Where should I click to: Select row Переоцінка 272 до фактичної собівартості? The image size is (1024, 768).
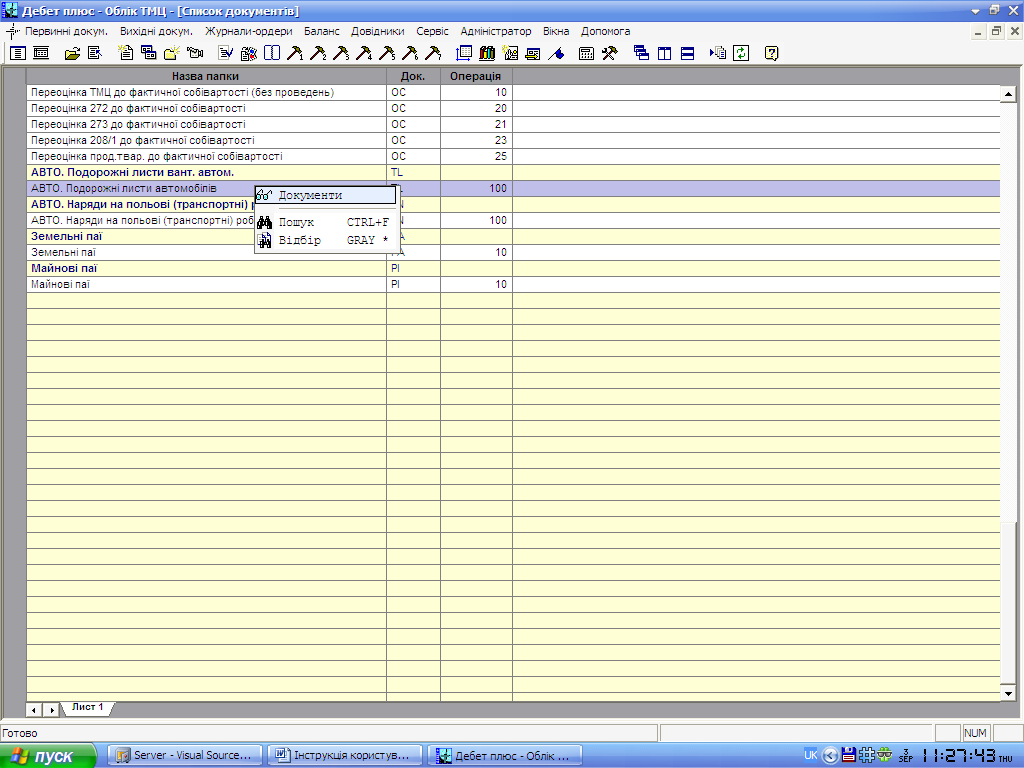pyautogui.click(x=513, y=108)
